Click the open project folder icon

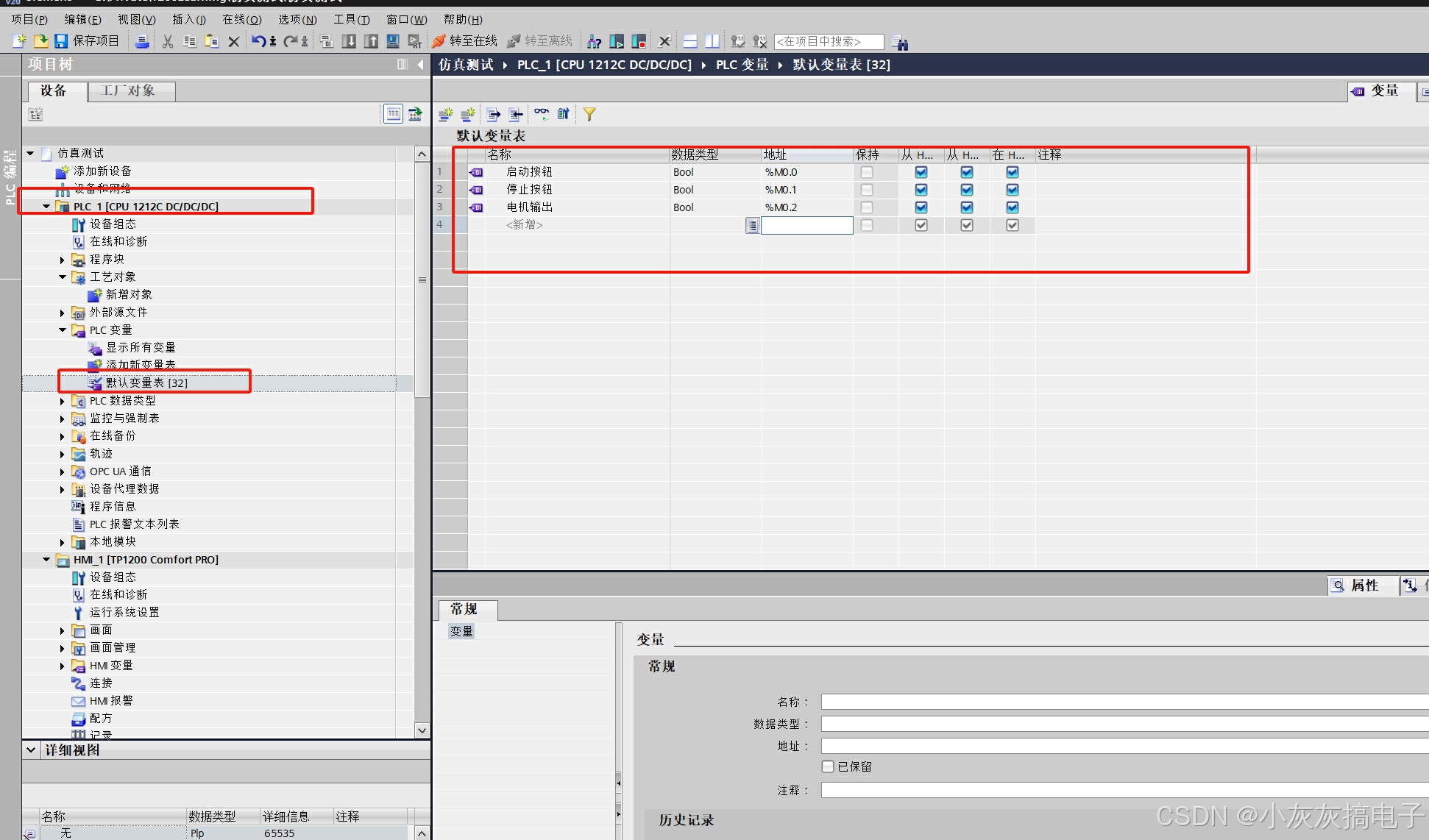tap(41, 41)
